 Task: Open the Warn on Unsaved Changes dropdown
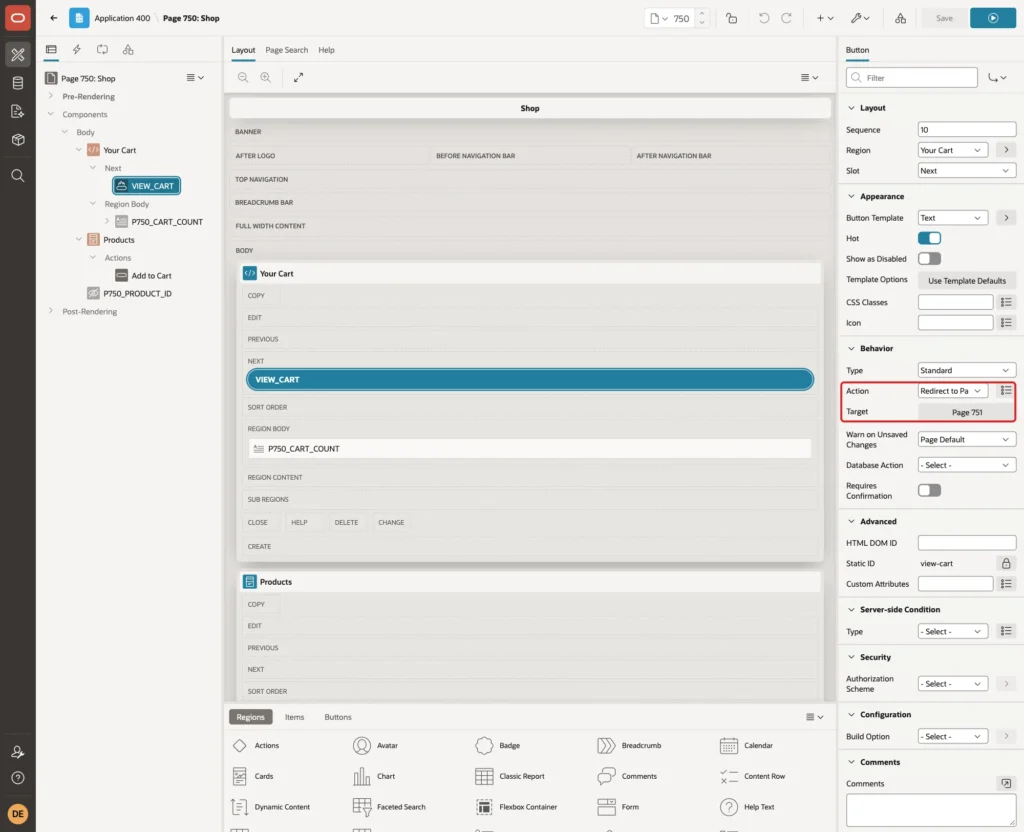coord(967,440)
